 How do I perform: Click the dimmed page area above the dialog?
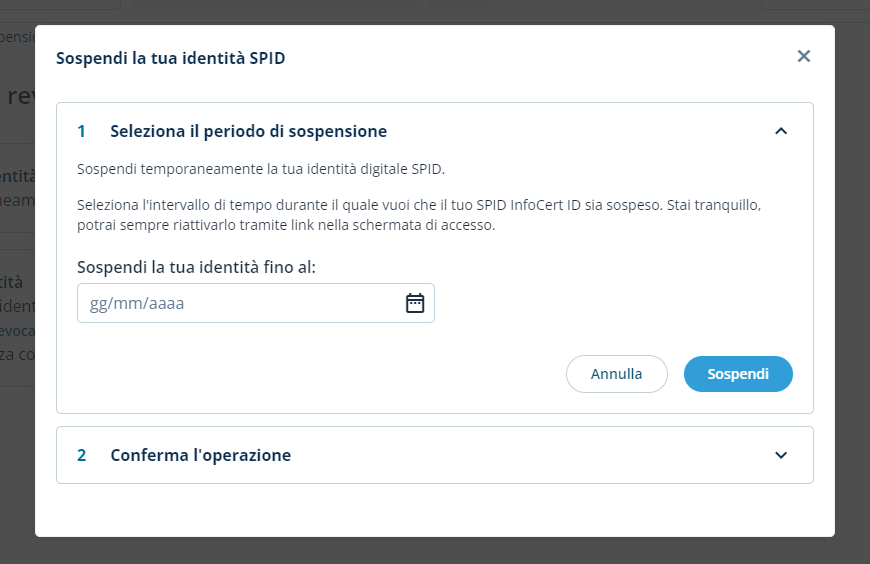point(435,10)
